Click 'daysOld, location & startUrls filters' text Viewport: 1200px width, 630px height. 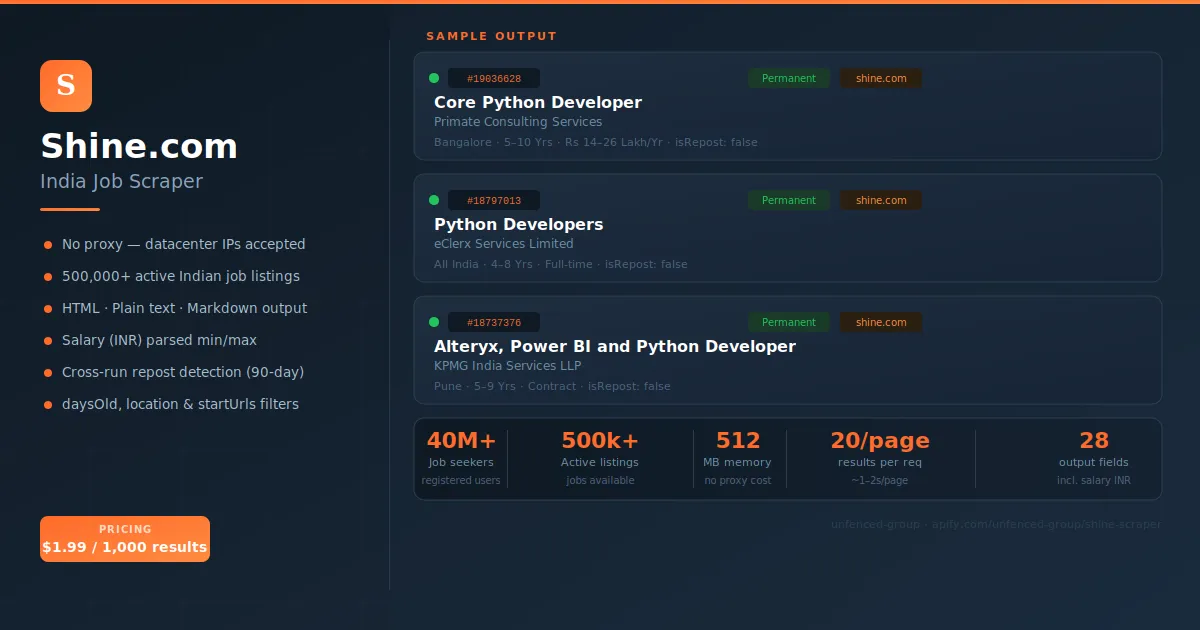pos(180,404)
